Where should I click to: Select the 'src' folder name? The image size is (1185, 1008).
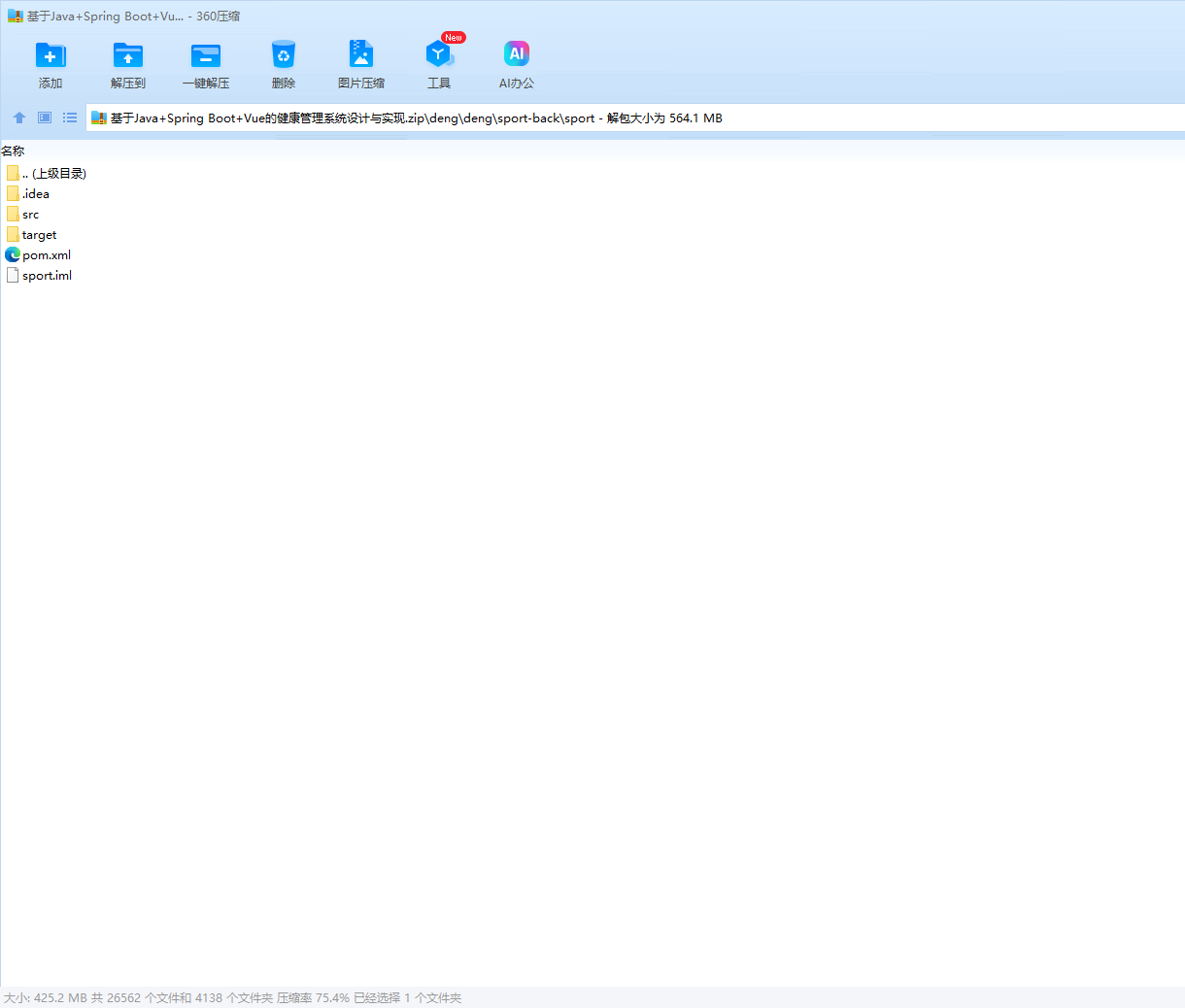[x=31, y=215]
